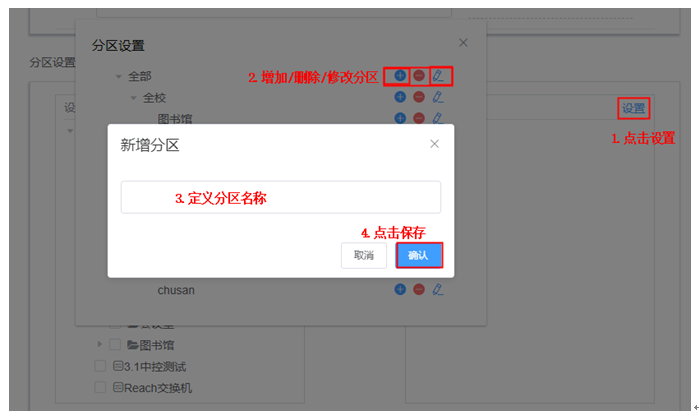Confirm with the 确认 button
Image resolution: width=699 pixels, height=416 pixels.
pyautogui.click(x=418, y=255)
